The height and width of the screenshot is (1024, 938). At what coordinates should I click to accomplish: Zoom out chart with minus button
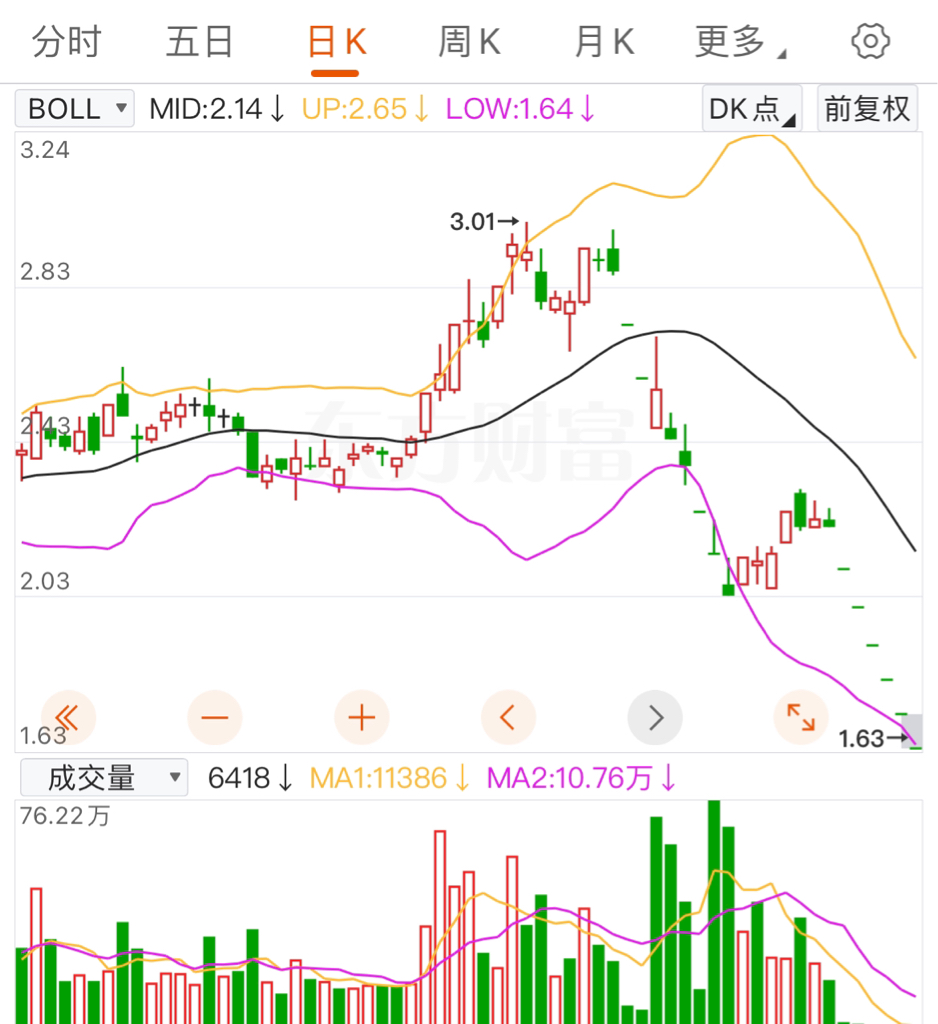215,718
